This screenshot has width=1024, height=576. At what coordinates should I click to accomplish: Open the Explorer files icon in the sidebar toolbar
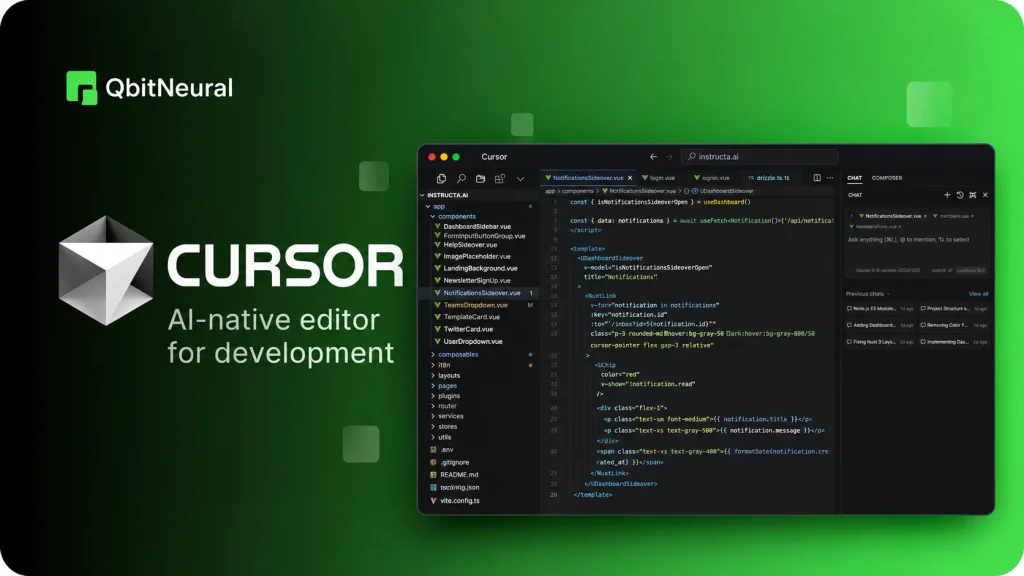click(x=441, y=178)
